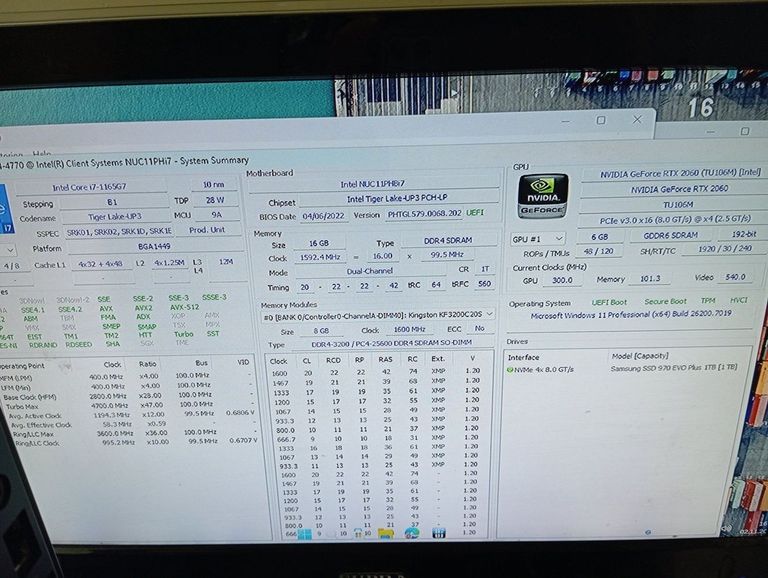Click the Microsoft Windows 11 Professional build line

pyautogui.click(x=631, y=314)
